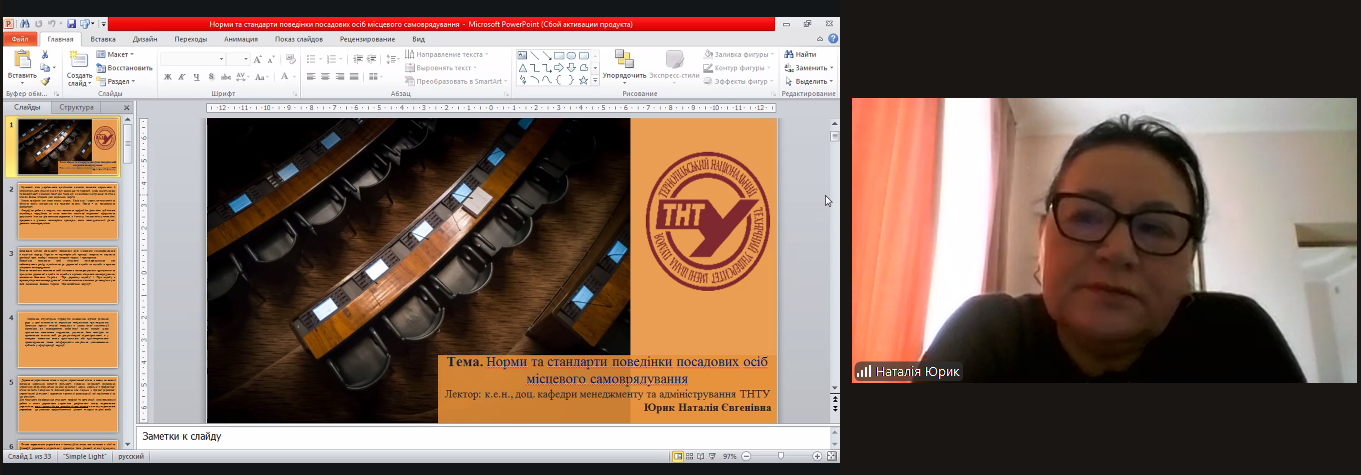This screenshot has width=1361, height=475.
Task: Click the Help question mark icon
Action: (832, 39)
